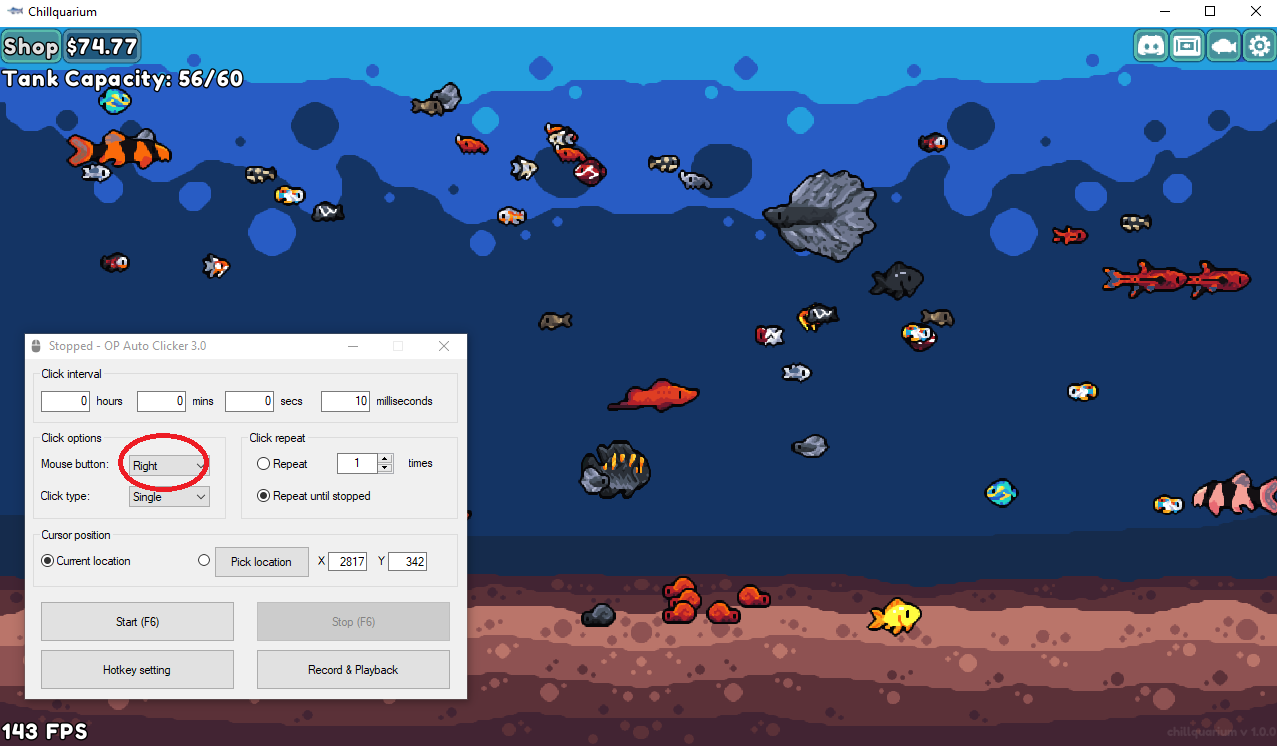The image size is (1277, 746).
Task: Click the large grey stingray fish
Action: coord(822,215)
